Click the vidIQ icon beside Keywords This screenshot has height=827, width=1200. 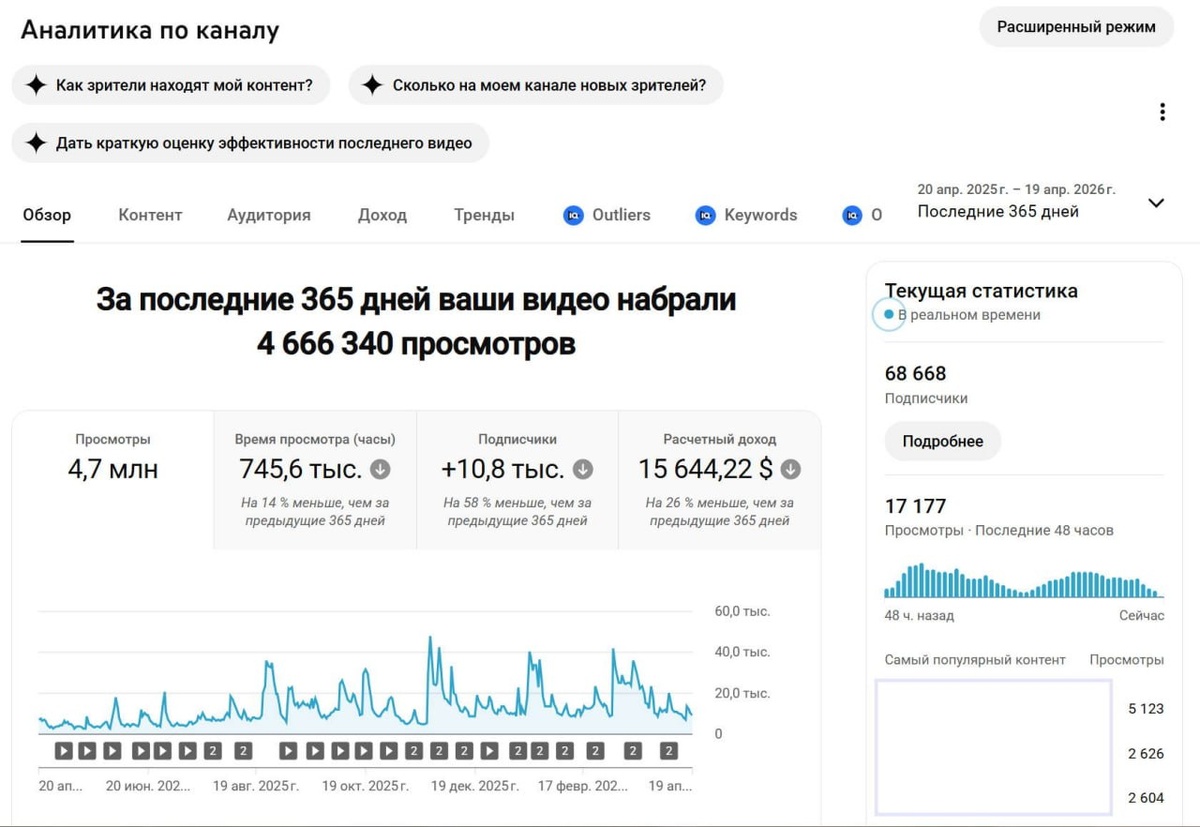[x=706, y=215]
